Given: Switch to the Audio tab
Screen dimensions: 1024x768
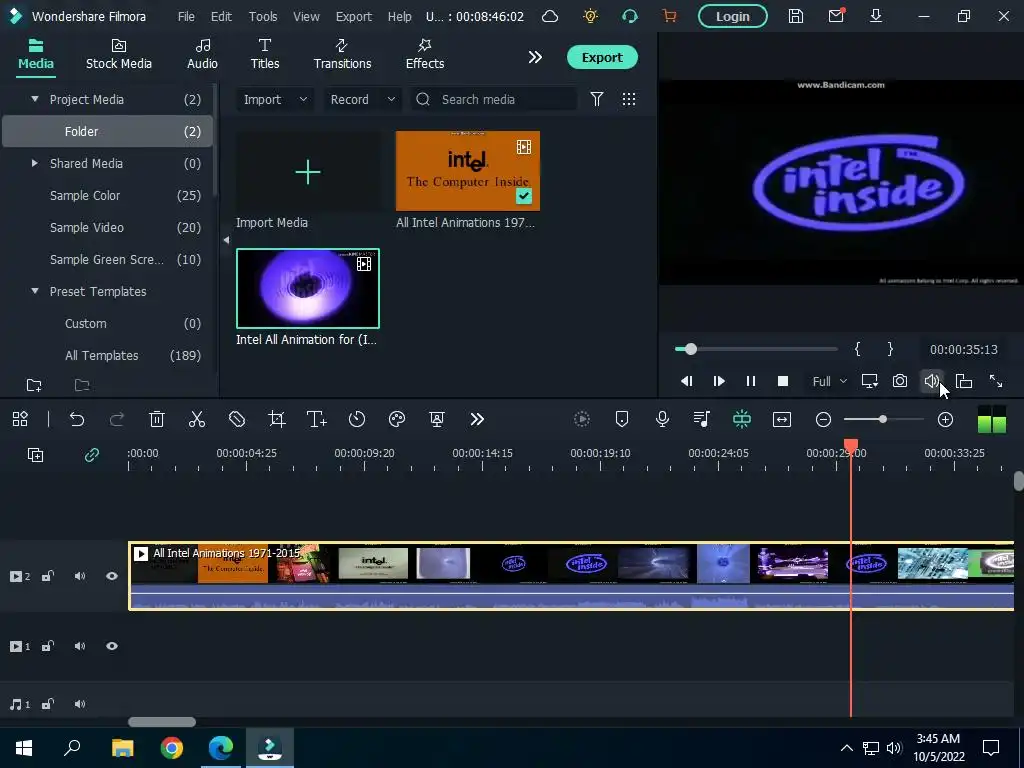Looking at the screenshot, I should tap(202, 54).
